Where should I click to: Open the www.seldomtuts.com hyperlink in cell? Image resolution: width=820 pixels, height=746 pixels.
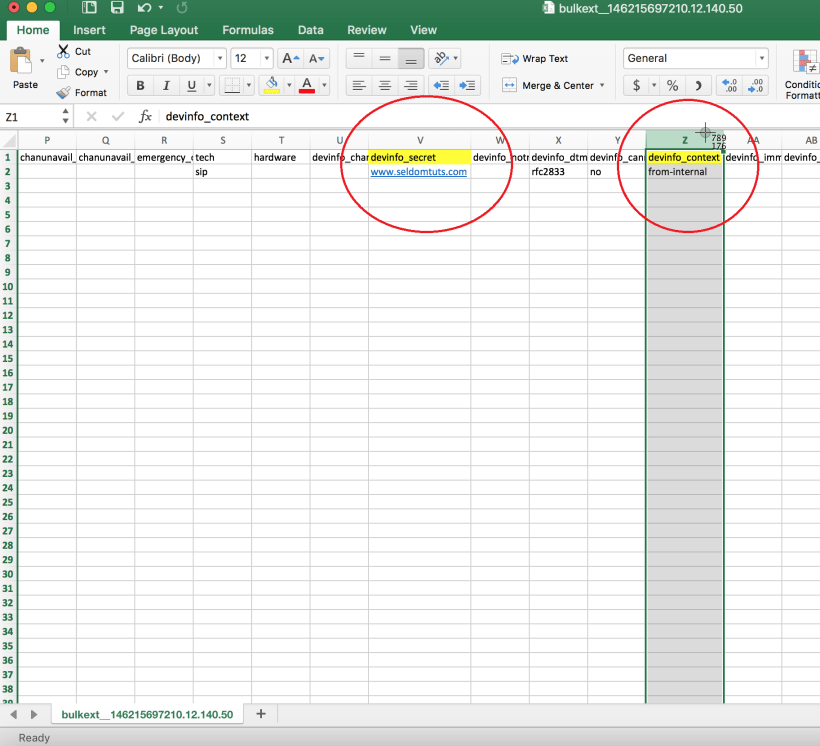coord(418,172)
